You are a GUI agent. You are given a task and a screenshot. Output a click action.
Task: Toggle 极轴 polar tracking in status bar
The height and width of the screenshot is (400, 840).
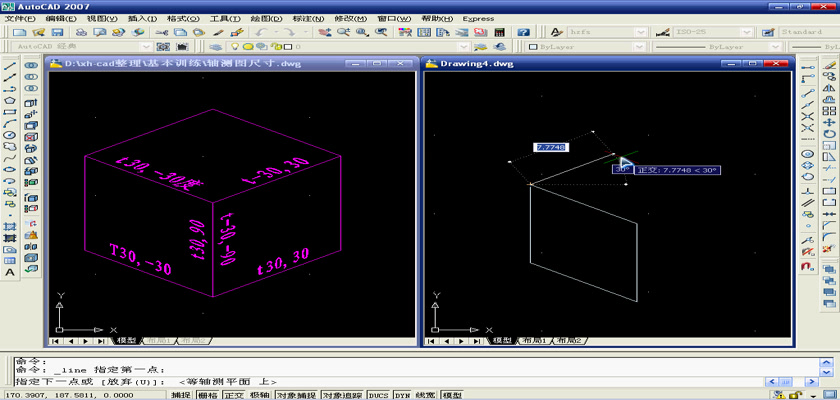[260, 395]
